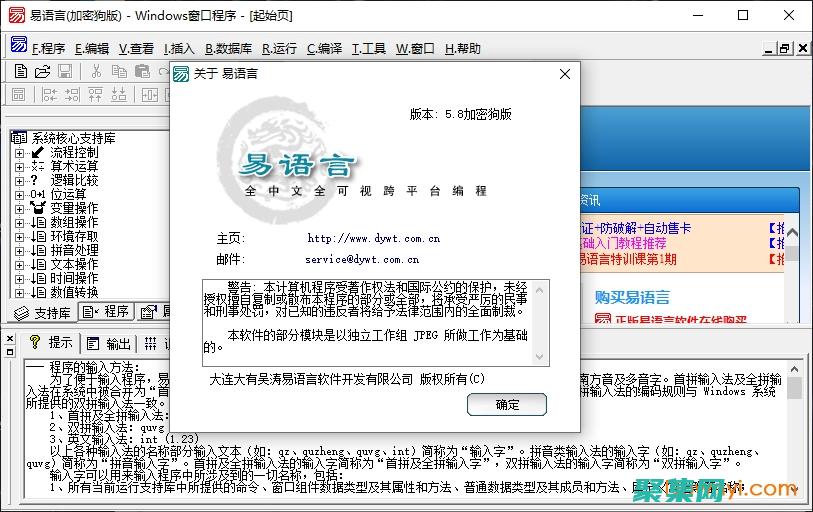Restore the inner MDI window via its restore button
Image resolution: width=813 pixels, height=512 pixels.
(784, 48)
